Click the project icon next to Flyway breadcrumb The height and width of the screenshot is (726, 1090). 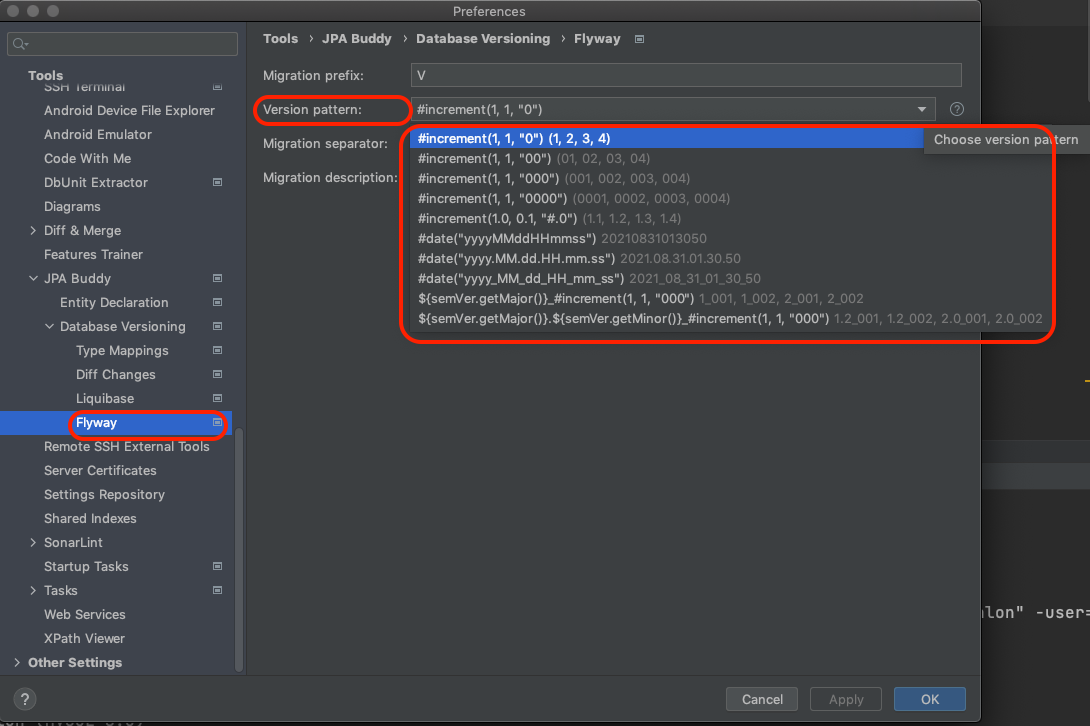tap(640, 39)
